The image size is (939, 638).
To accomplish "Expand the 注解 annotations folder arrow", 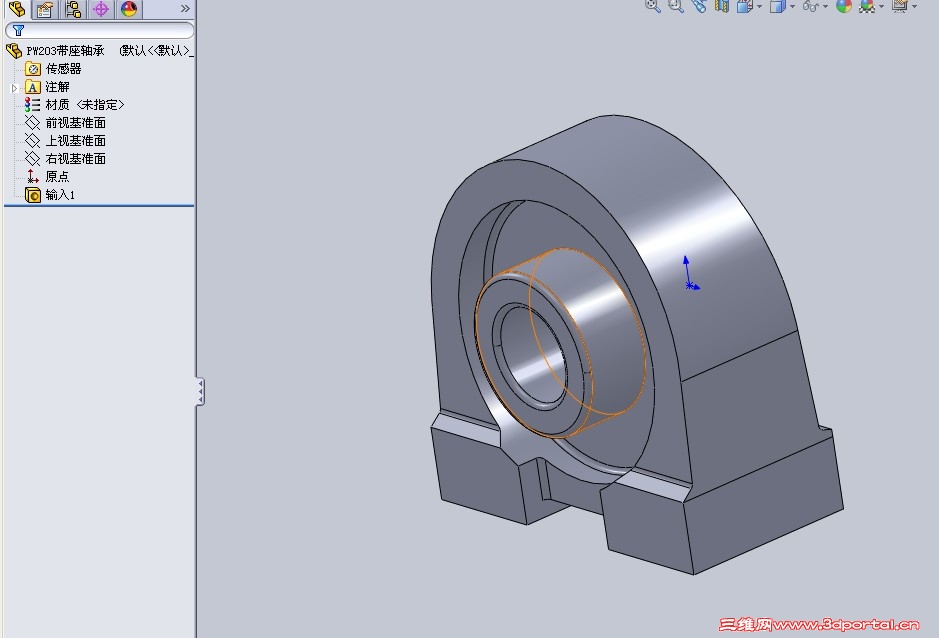I will coord(14,87).
